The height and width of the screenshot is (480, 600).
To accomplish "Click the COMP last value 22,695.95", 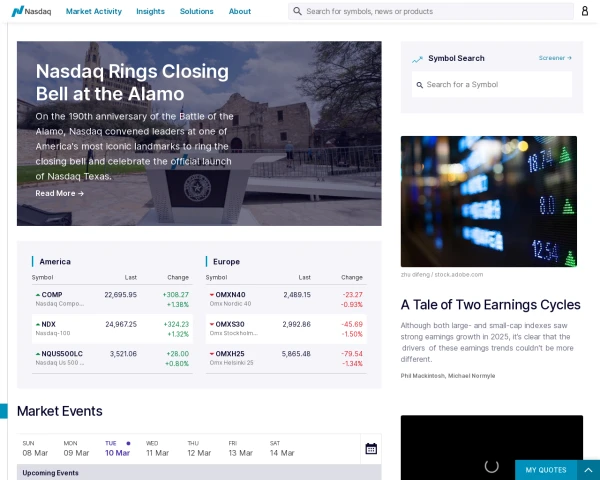I will coord(121,295).
